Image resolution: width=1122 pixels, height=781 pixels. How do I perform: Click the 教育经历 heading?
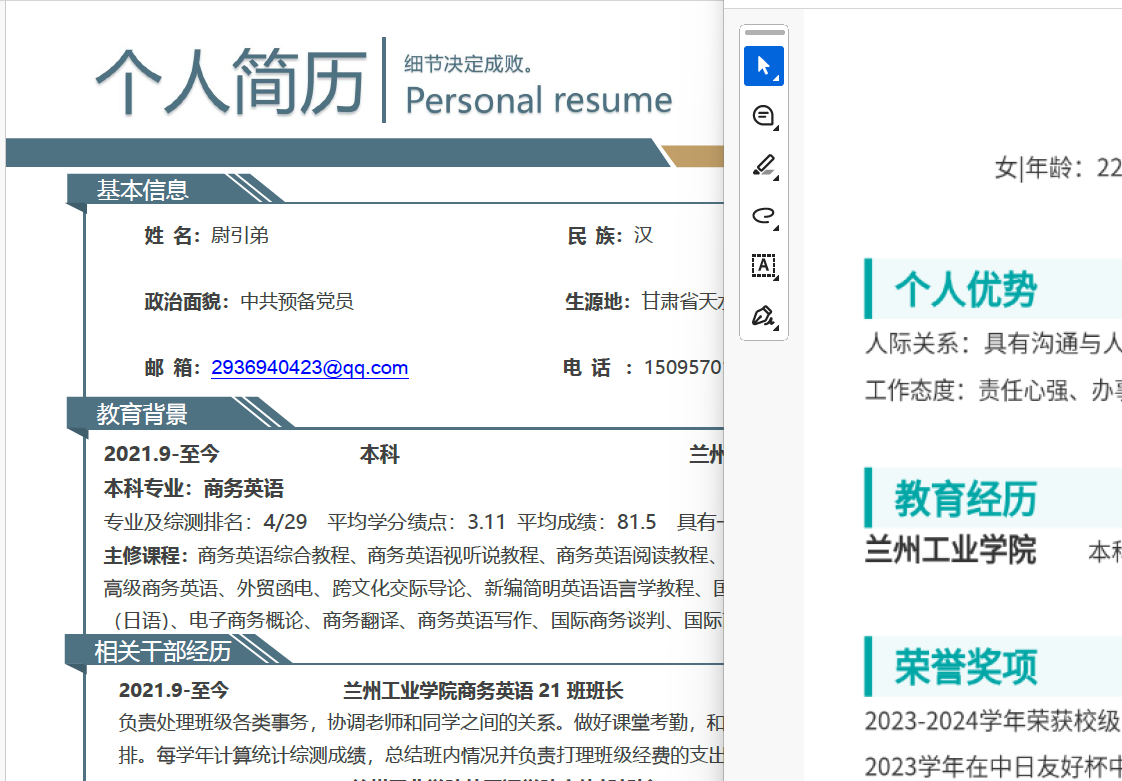[965, 498]
